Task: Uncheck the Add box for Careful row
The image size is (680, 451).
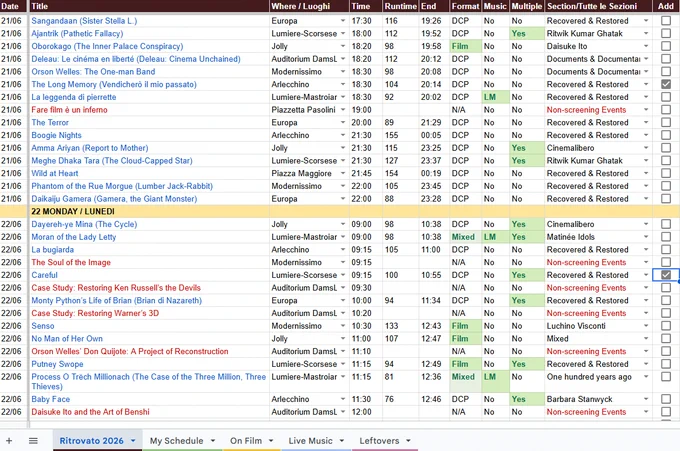Action: [666, 275]
